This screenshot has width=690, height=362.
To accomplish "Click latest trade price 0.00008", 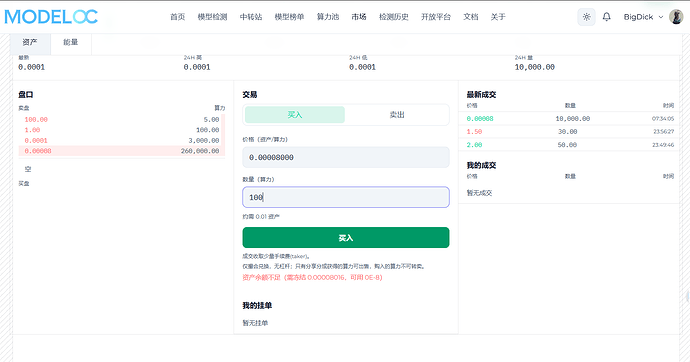I will click(x=480, y=119).
